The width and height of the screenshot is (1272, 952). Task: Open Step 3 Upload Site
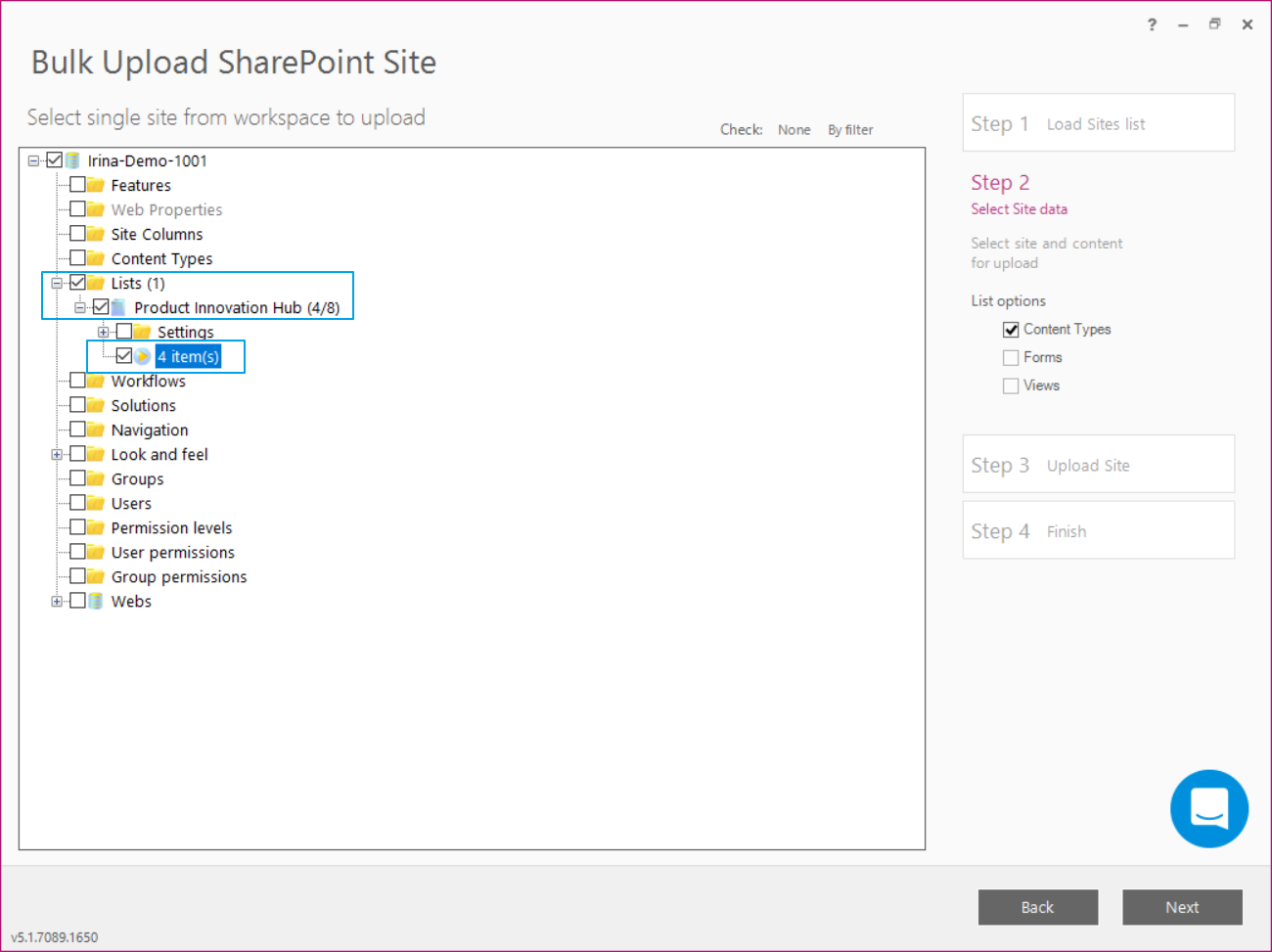click(1098, 464)
